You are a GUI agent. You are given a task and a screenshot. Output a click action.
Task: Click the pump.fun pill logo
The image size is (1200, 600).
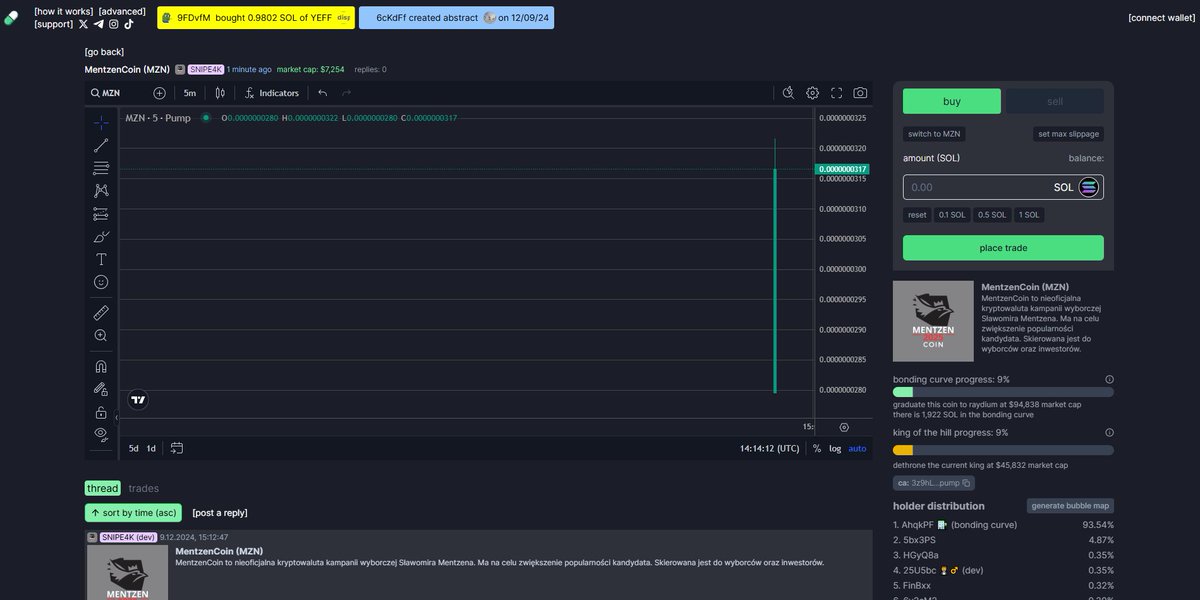[x=11, y=18]
